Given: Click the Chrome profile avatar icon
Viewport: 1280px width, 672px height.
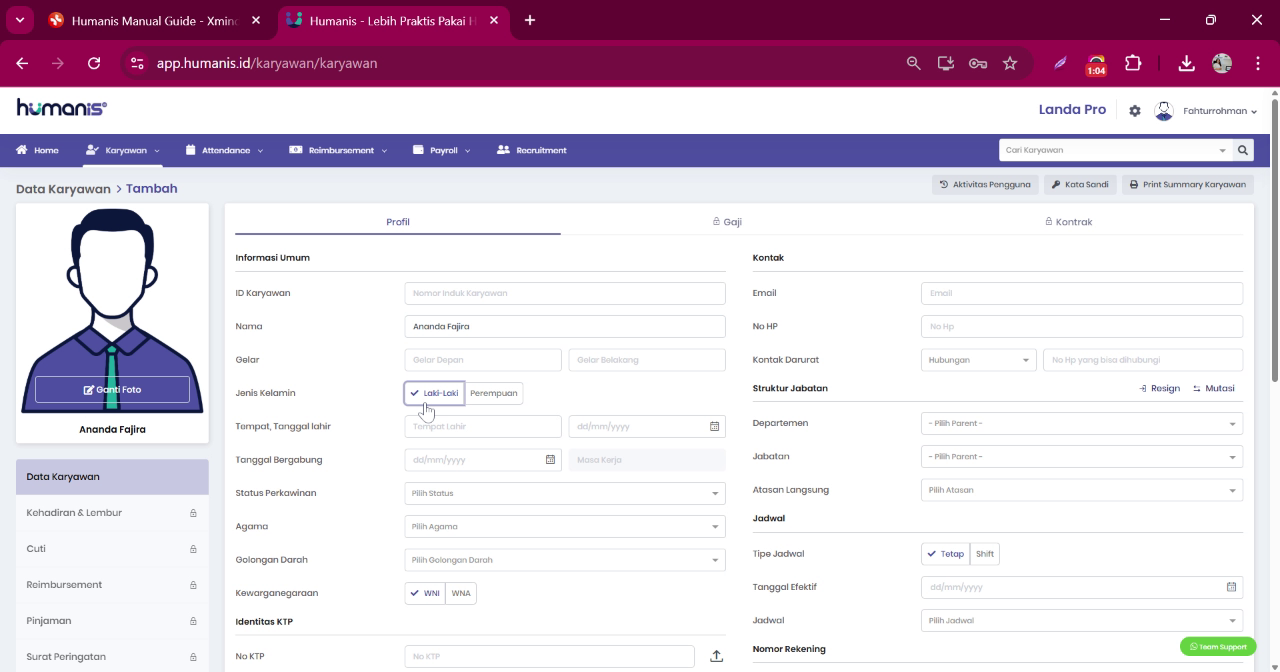Looking at the screenshot, I should tap(1222, 63).
